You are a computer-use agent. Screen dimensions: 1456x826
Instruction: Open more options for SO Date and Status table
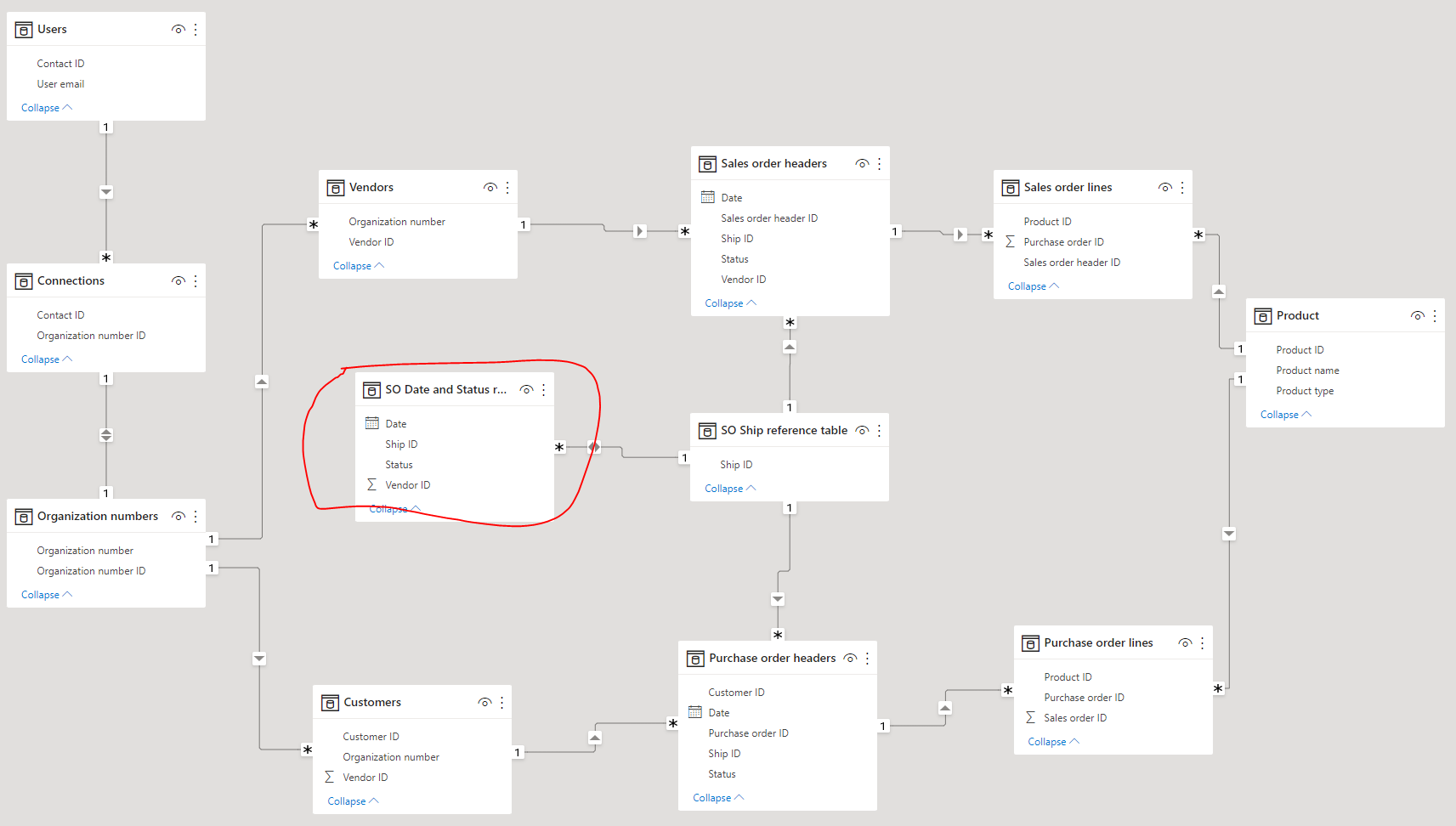pos(543,390)
